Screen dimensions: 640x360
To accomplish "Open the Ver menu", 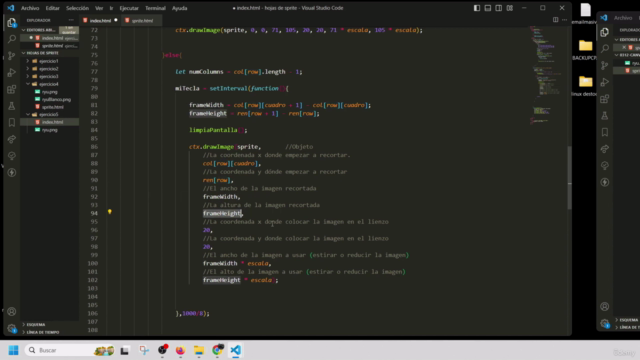I will (99, 8).
